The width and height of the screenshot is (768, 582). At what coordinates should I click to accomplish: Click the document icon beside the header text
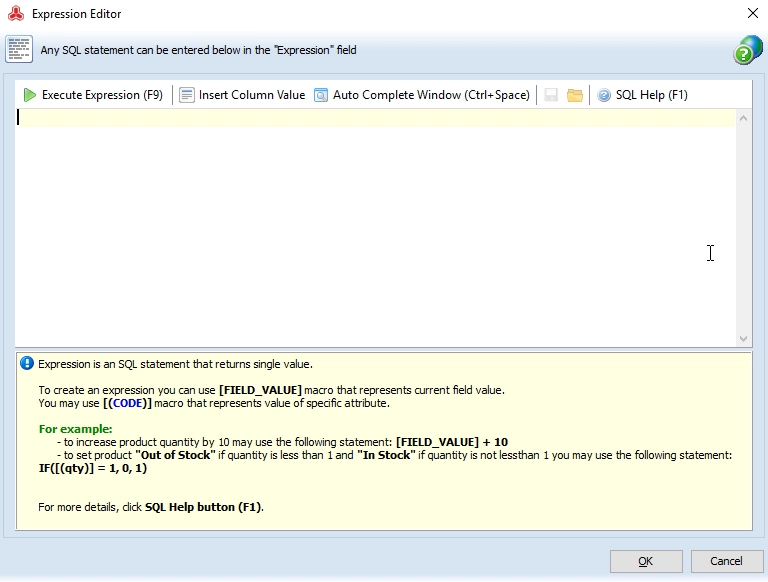[19, 49]
